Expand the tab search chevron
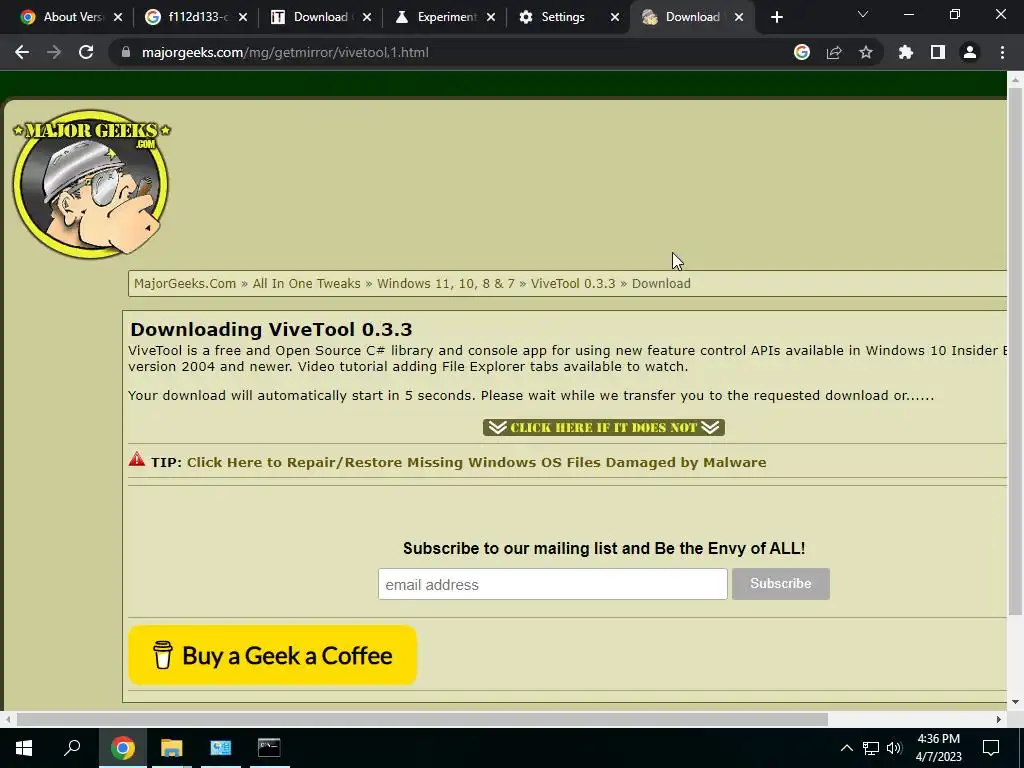1024x768 pixels. (863, 14)
